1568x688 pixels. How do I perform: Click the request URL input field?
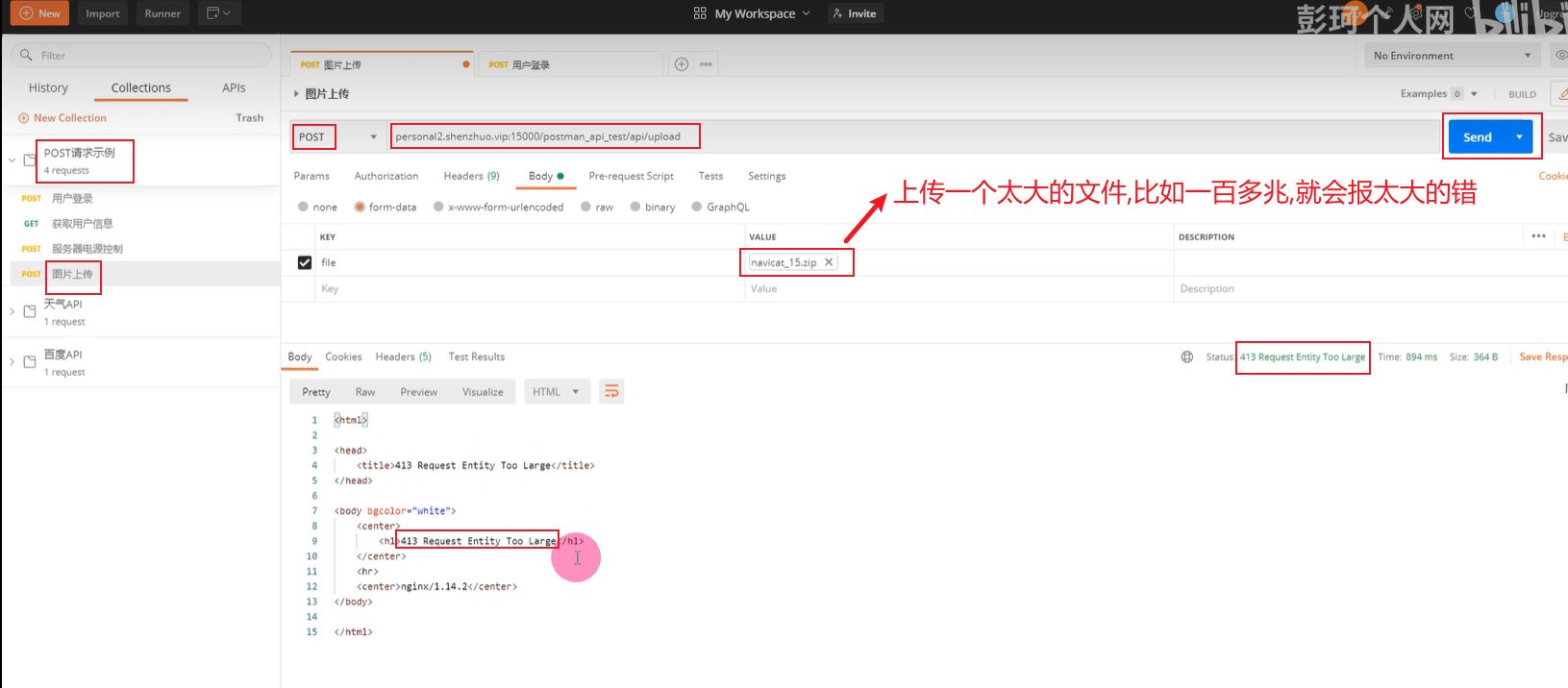click(913, 136)
